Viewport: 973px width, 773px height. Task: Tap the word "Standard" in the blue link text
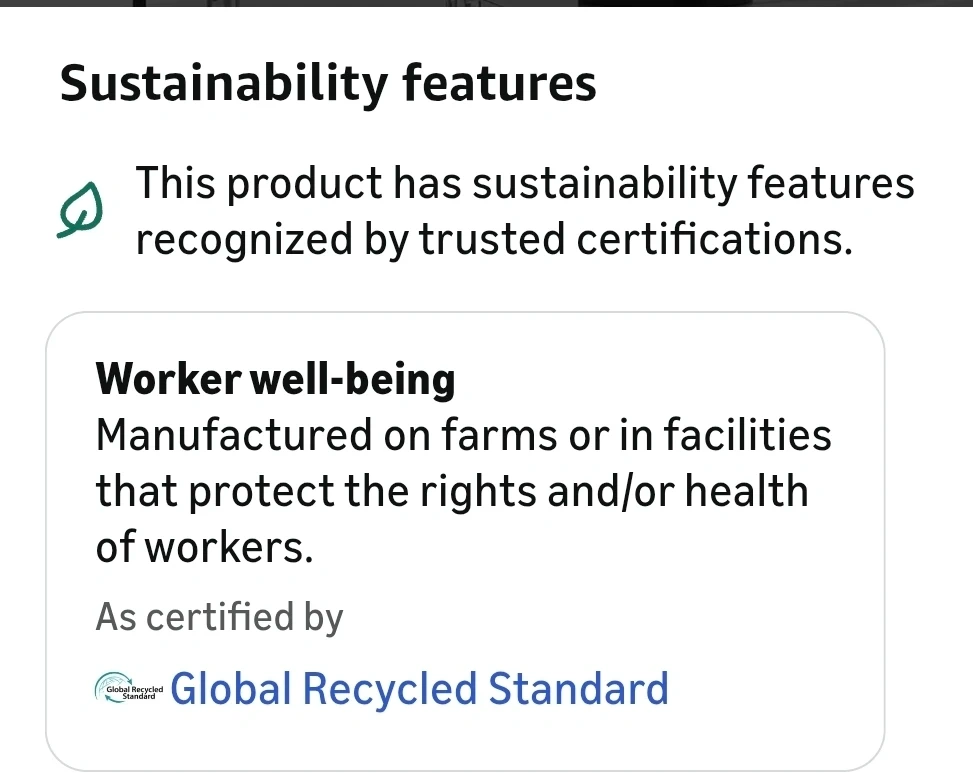click(x=578, y=690)
